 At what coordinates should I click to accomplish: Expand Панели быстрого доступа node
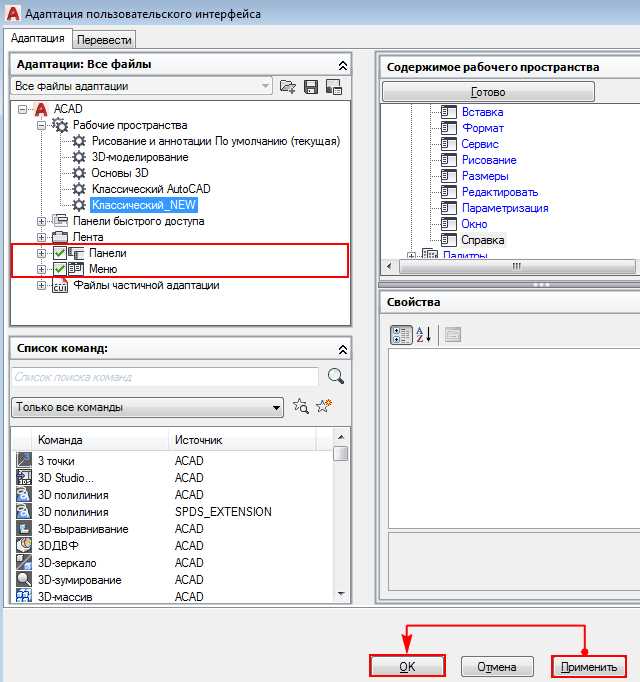41,221
